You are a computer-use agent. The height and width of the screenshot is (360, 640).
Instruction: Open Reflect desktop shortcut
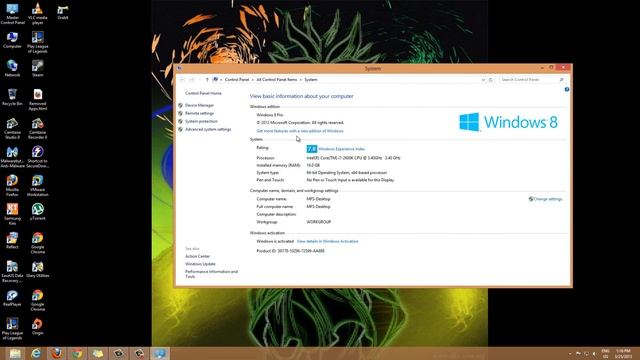12,240
